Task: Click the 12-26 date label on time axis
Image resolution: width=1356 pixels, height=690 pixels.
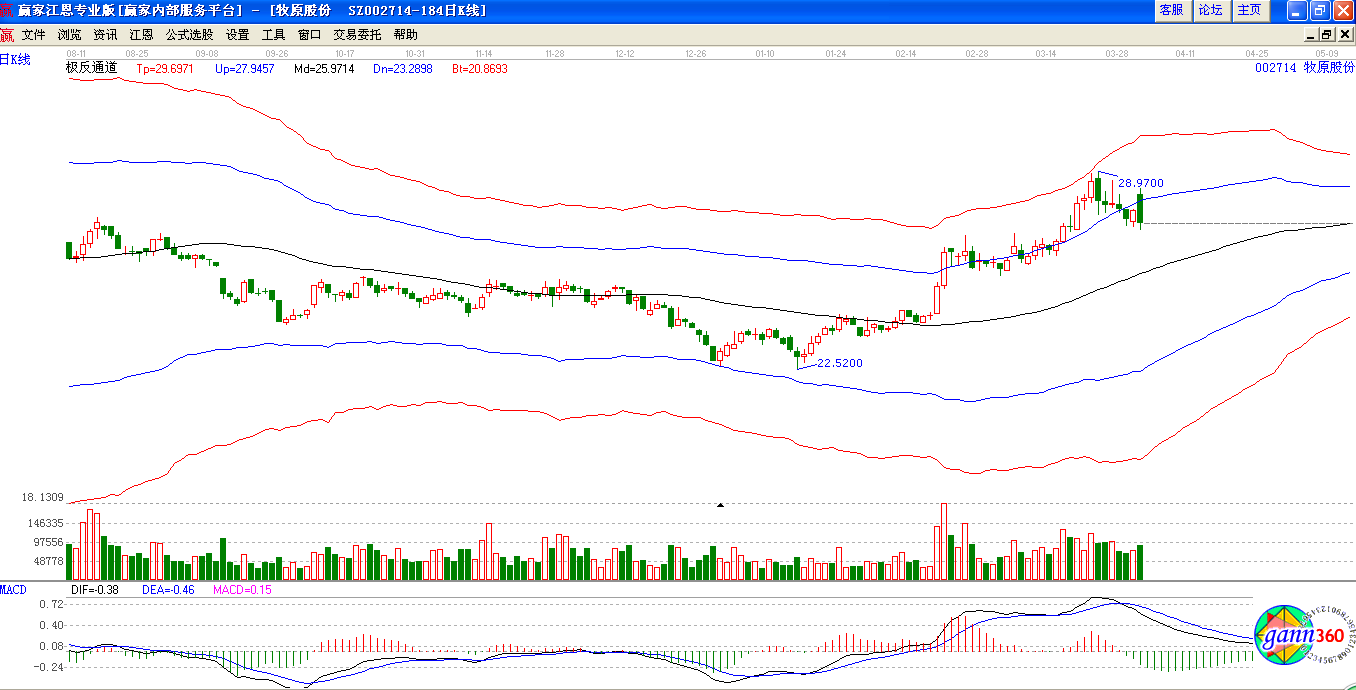Action: [695, 53]
